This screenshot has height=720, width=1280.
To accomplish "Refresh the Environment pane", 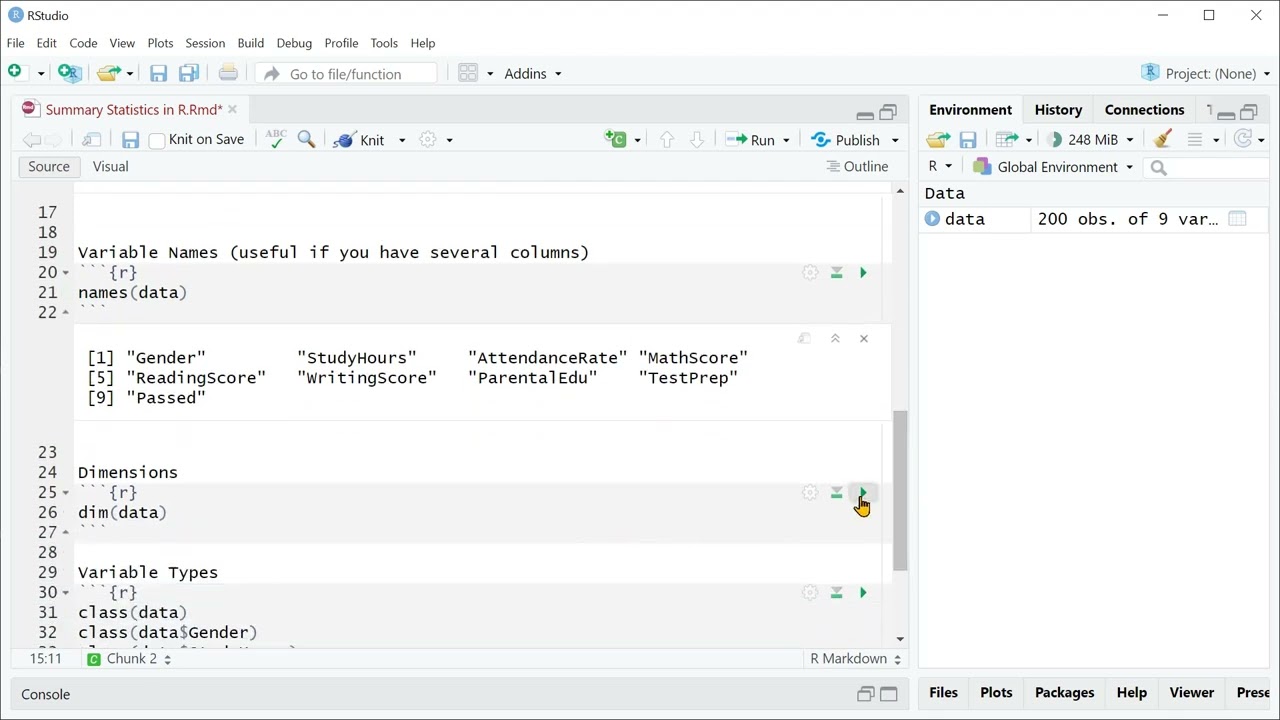I will (1243, 139).
